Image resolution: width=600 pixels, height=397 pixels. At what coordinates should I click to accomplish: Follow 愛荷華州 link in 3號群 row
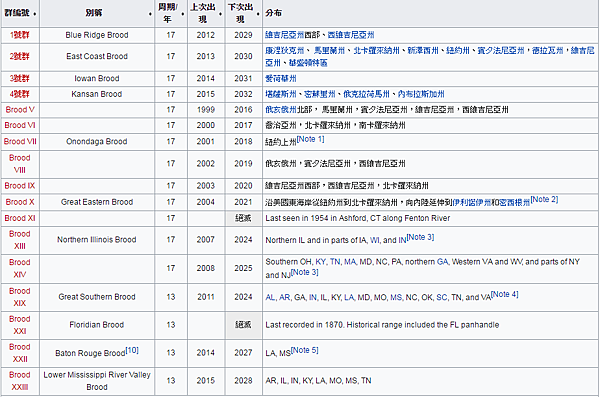(281, 78)
